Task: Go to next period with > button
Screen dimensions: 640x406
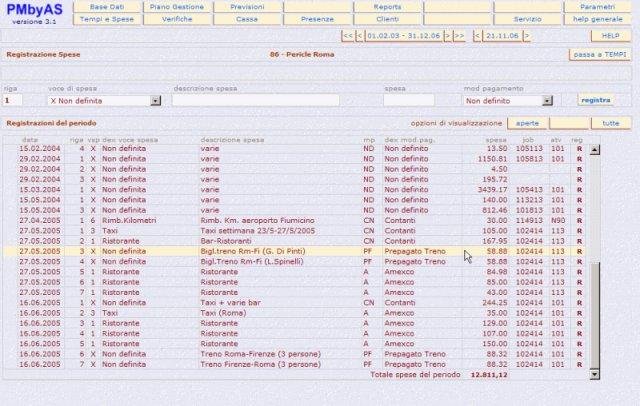Action: [x=447, y=36]
